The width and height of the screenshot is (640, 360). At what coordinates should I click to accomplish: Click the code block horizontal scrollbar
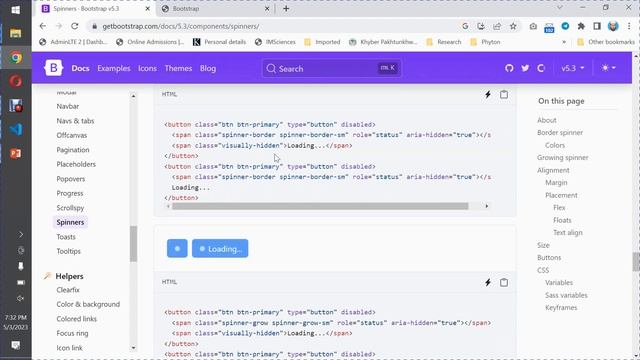click(x=320, y=206)
